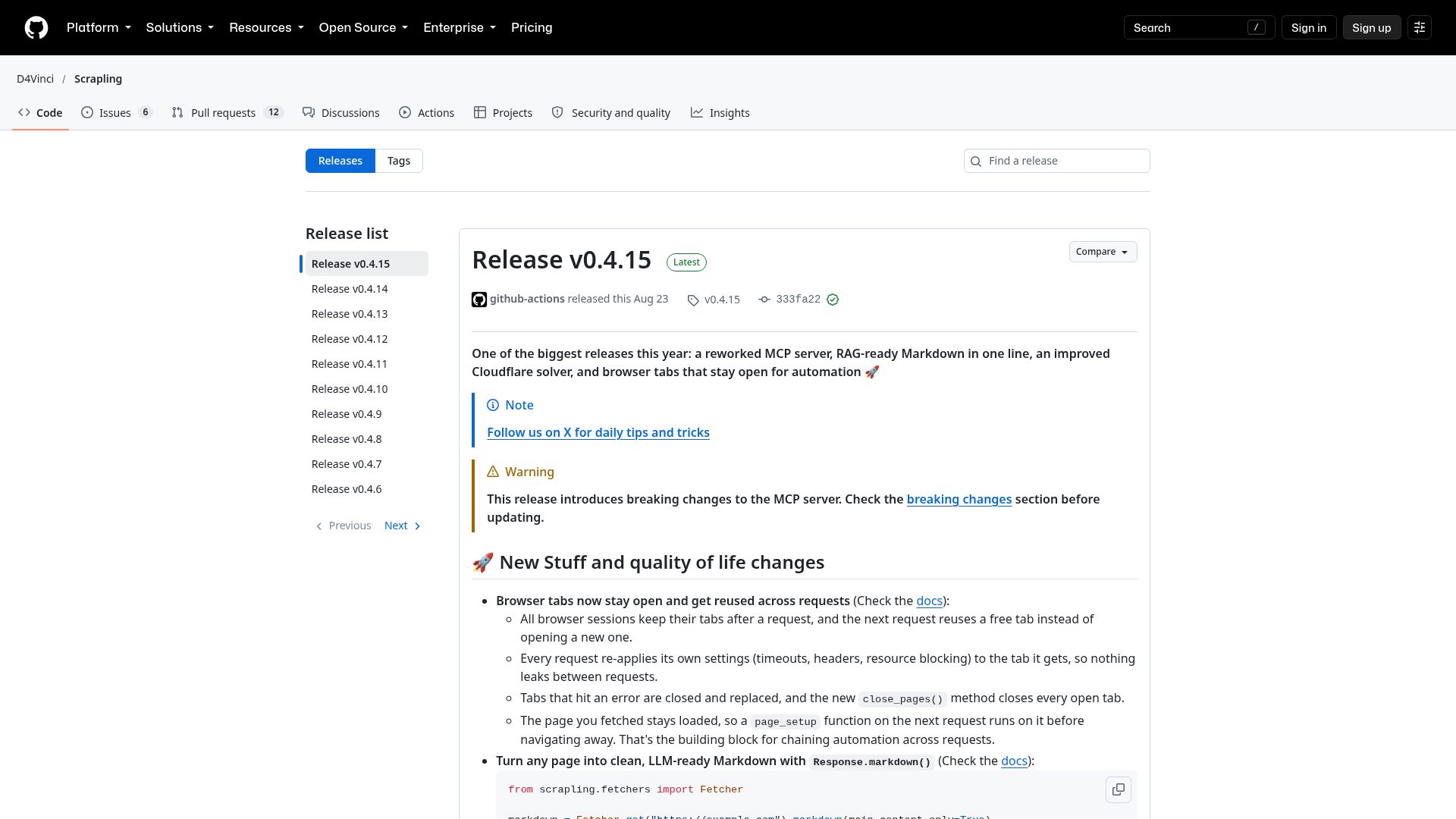Open the breaking changes link
This screenshot has width=1456, height=819.
pyautogui.click(x=959, y=500)
